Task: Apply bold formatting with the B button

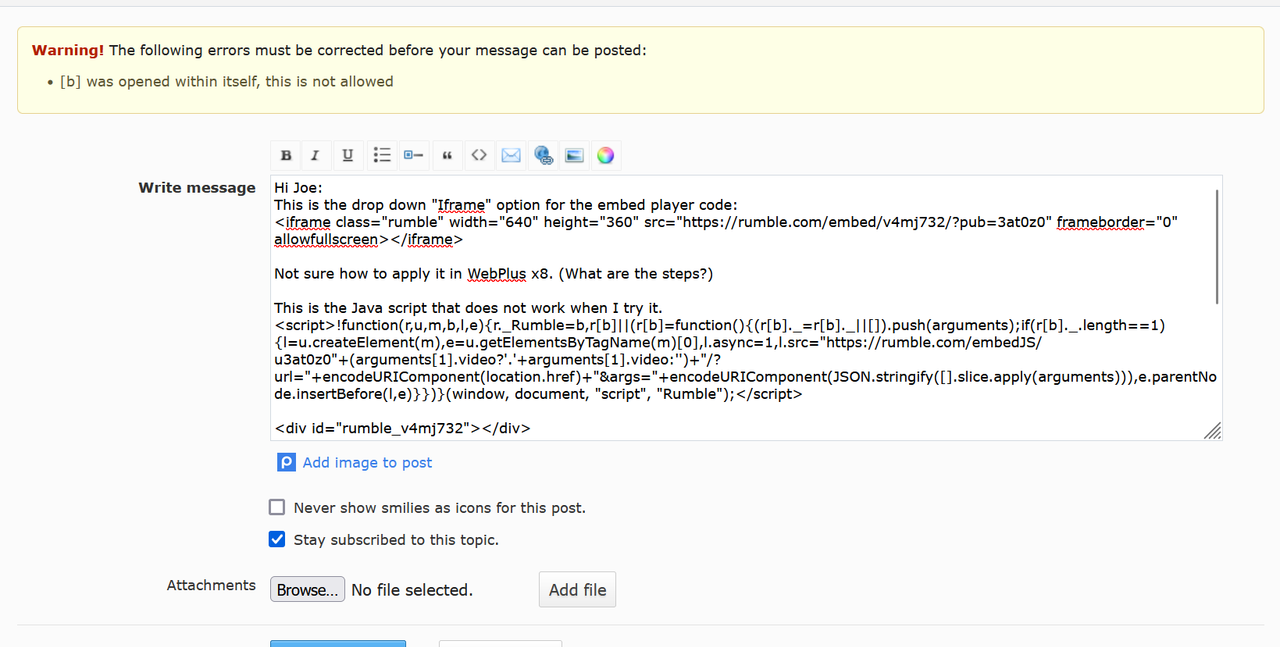Action: click(286, 155)
